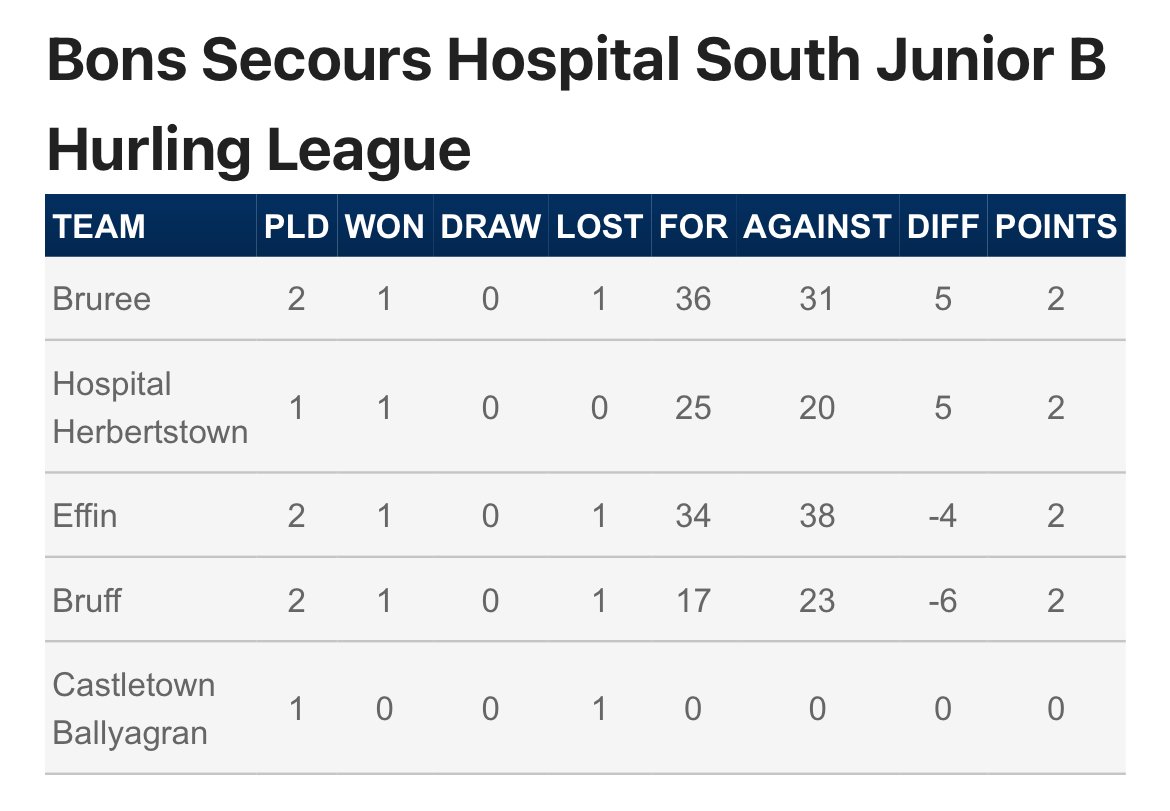
Task: Click Hospital Herbertstown's FOR value 25
Action: (x=693, y=408)
